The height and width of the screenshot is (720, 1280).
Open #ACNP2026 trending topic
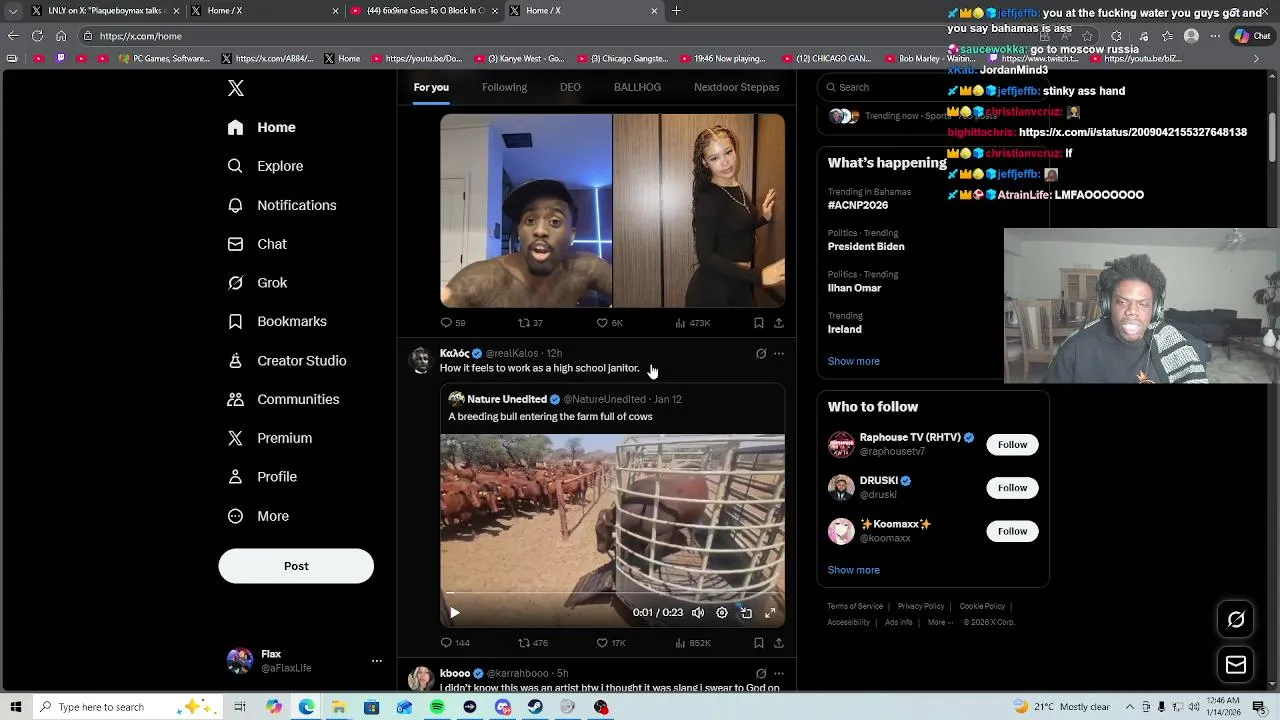pos(857,205)
